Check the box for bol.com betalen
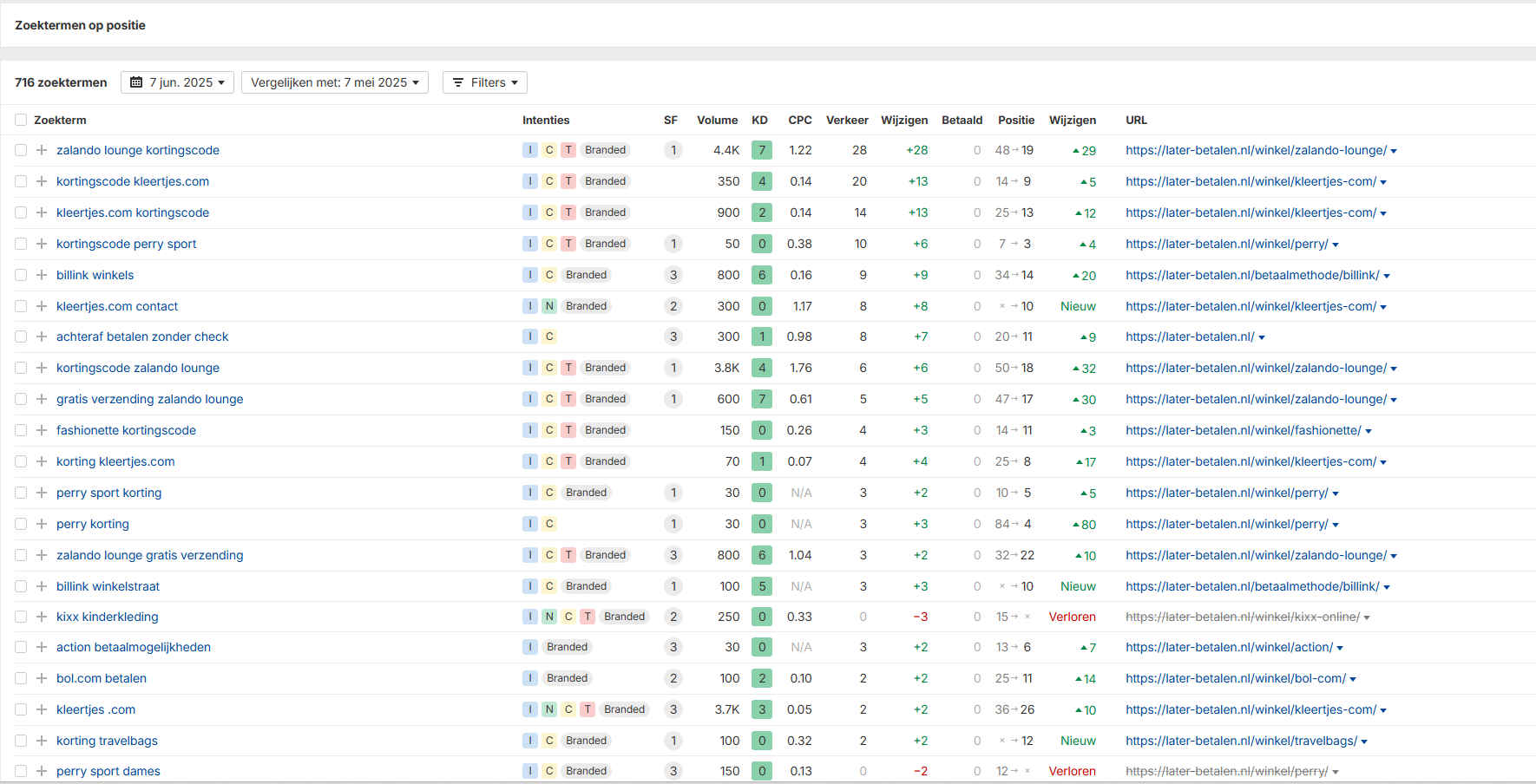1536x784 pixels. 21,678
